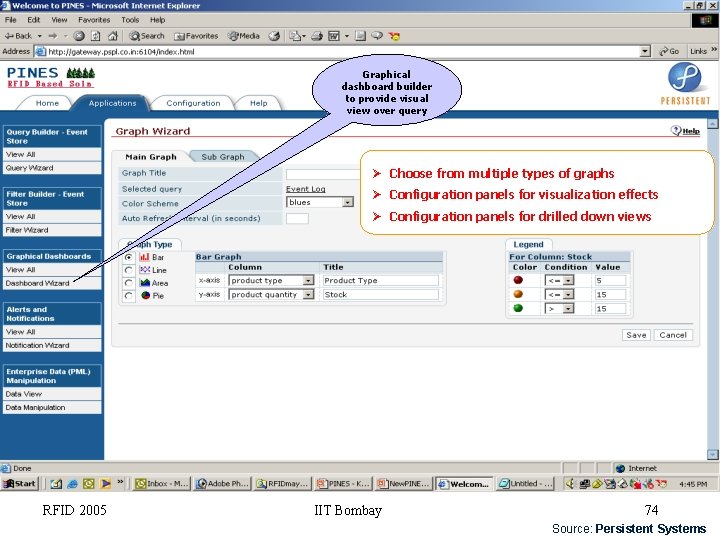The width and height of the screenshot is (720, 540).
Task: Select Main Graph tab
Action: pyautogui.click(x=151, y=157)
